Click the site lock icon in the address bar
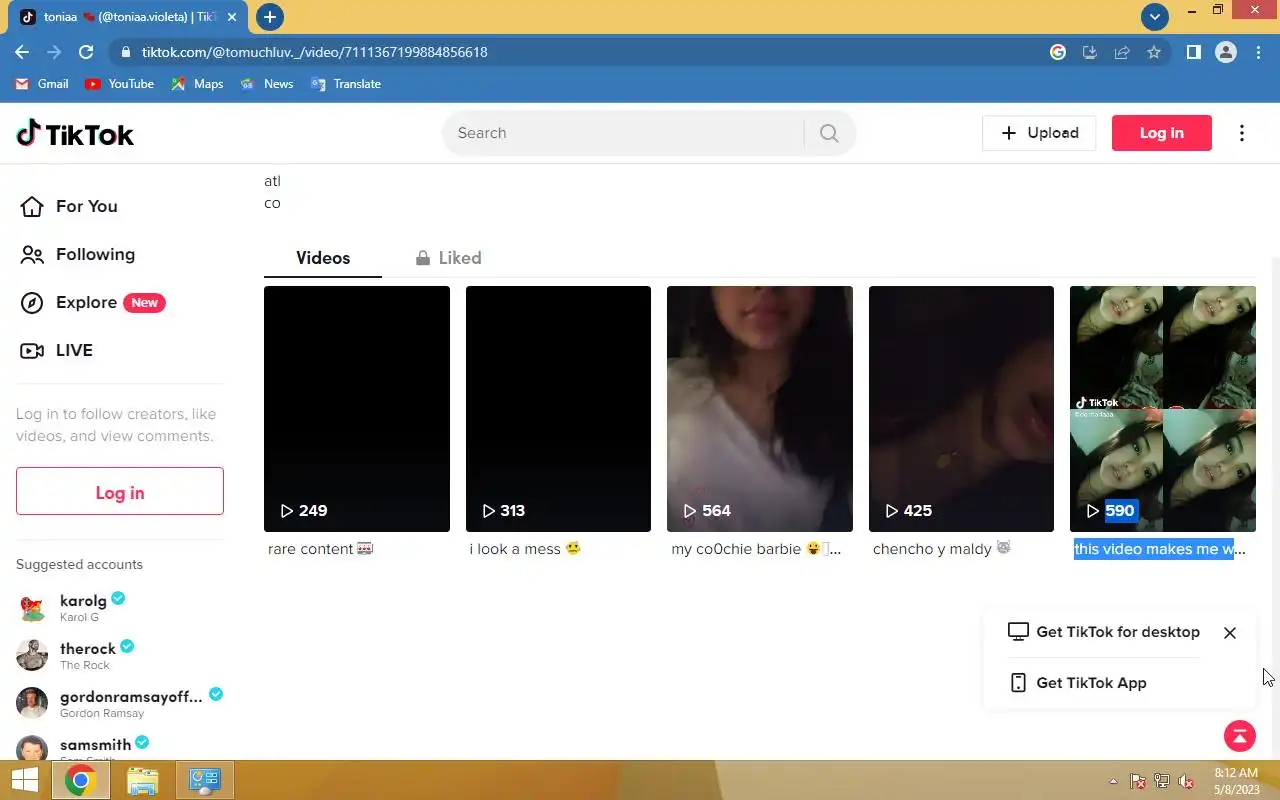Viewport: 1280px width, 800px height. click(x=125, y=52)
